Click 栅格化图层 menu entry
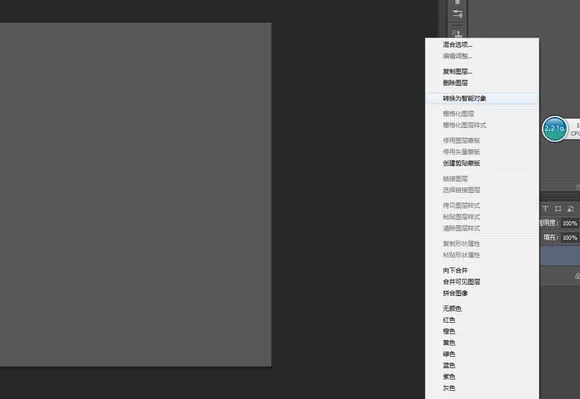 click(x=458, y=114)
